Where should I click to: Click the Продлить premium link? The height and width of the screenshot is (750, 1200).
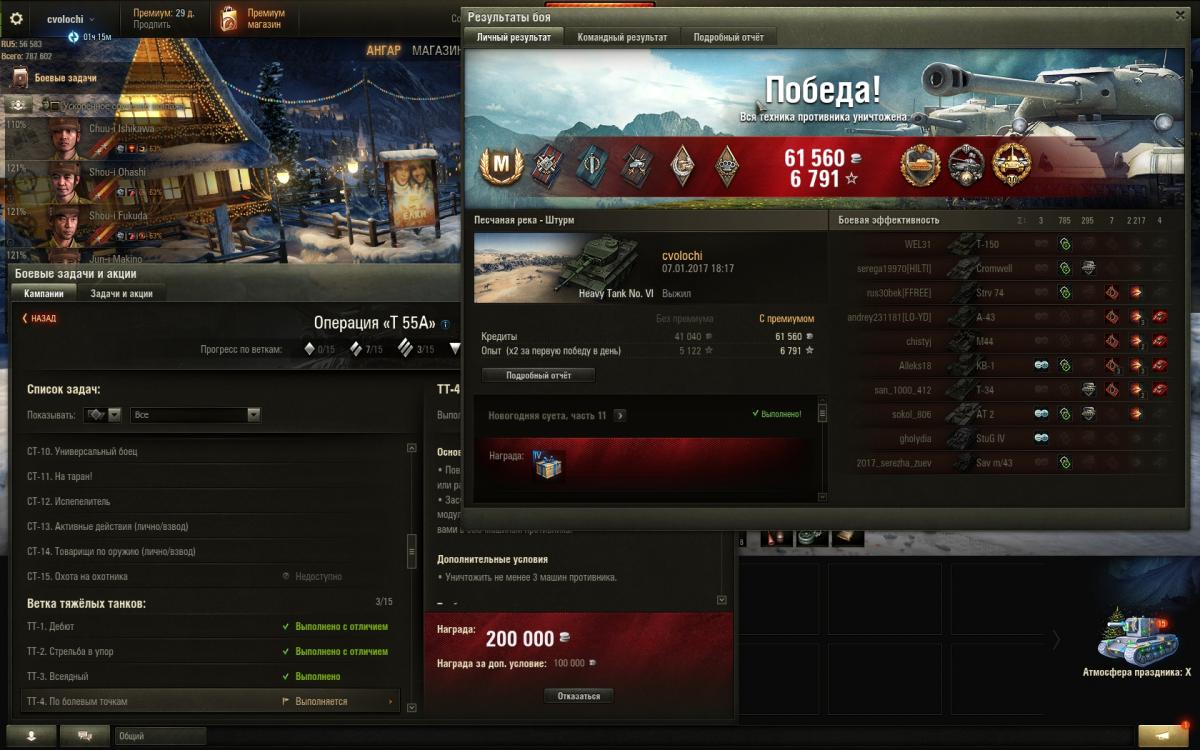tap(151, 25)
